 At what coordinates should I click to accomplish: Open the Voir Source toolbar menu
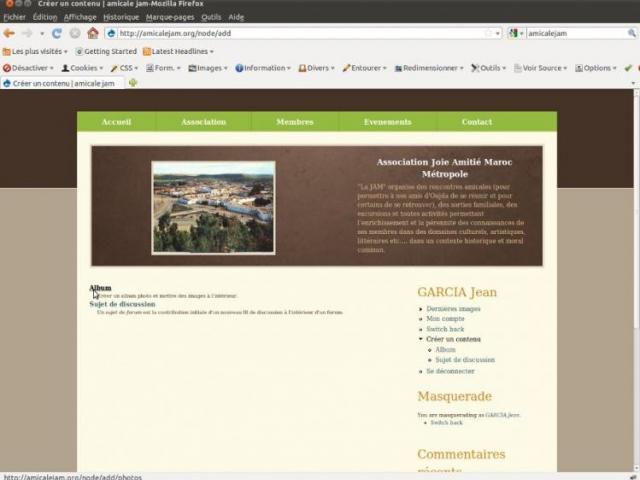tap(540, 68)
